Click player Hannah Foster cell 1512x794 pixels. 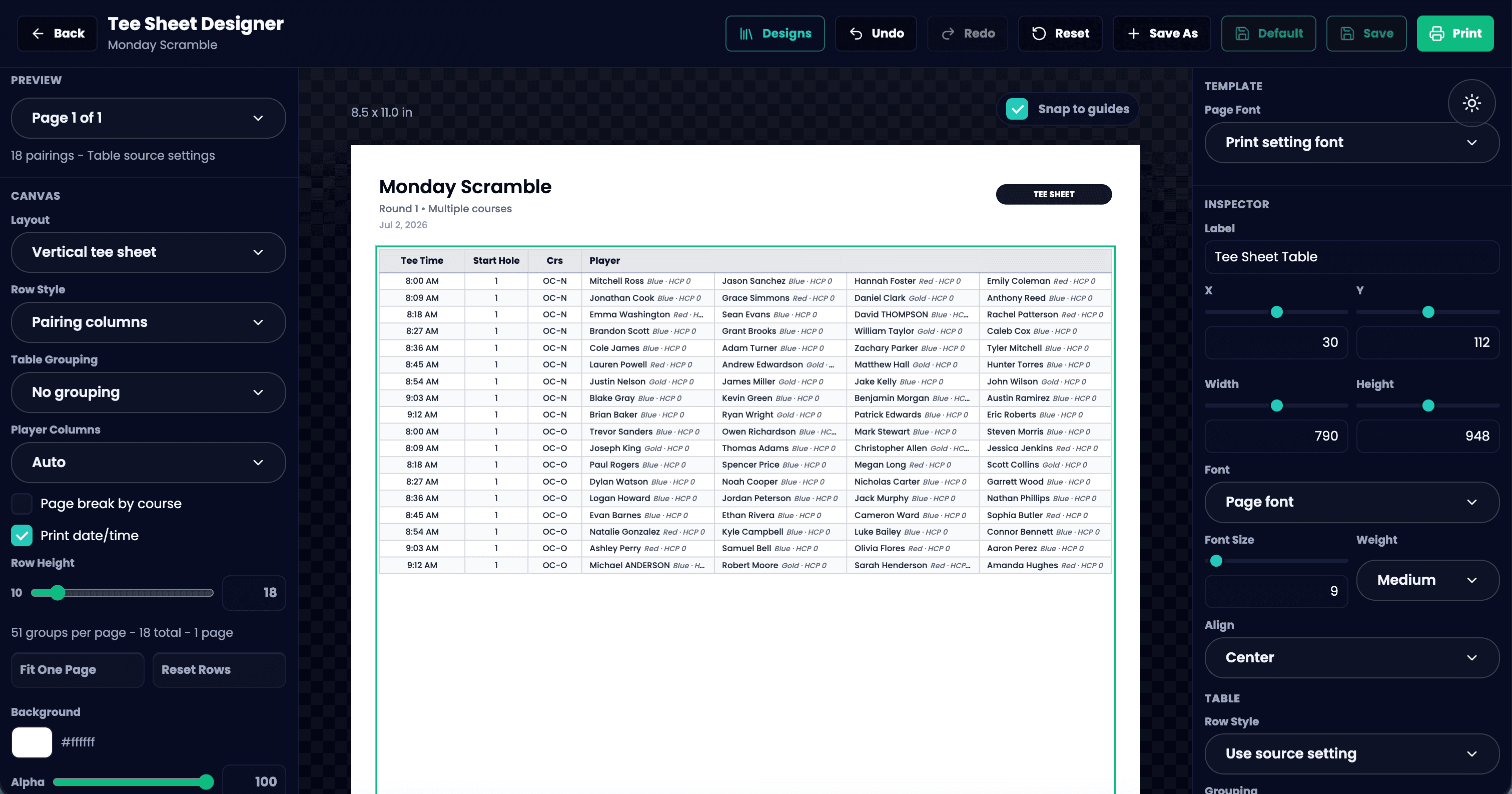click(x=913, y=281)
